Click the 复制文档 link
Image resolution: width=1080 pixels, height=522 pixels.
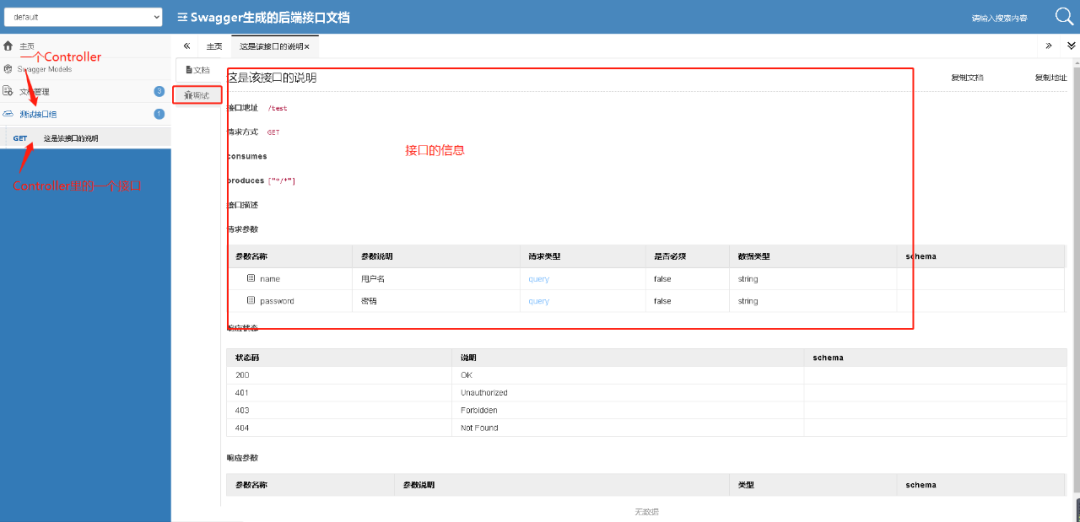point(967,78)
